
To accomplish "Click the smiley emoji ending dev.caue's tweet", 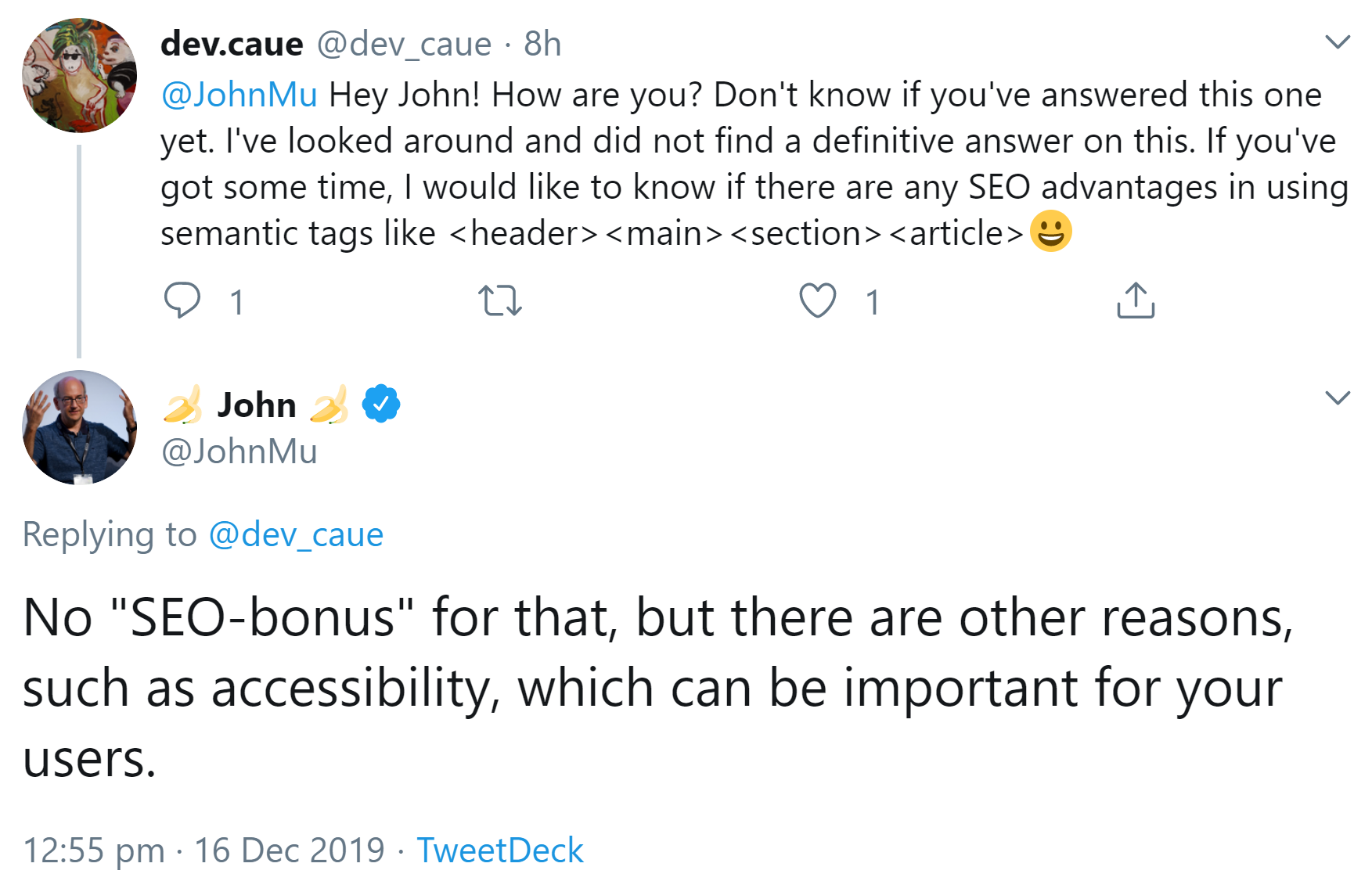I will pos(1052,231).
